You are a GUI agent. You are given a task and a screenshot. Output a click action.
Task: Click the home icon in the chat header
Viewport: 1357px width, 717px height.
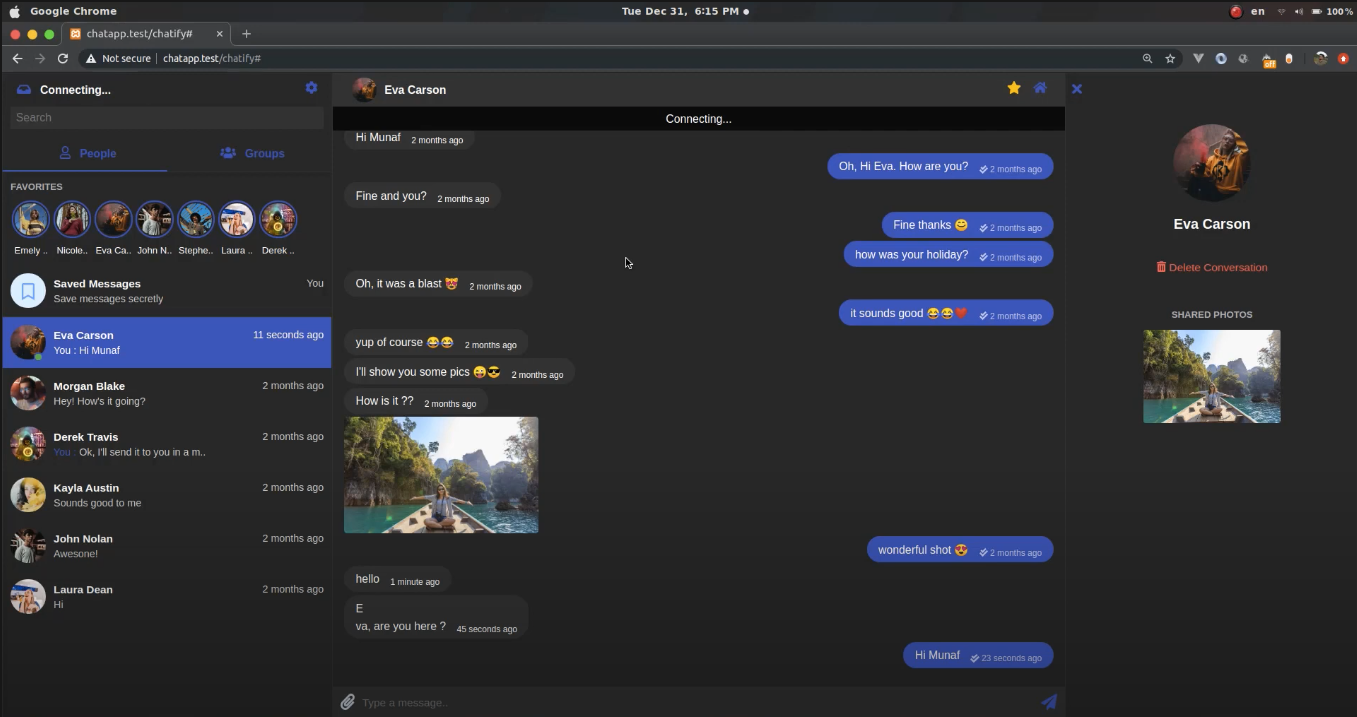1040,88
